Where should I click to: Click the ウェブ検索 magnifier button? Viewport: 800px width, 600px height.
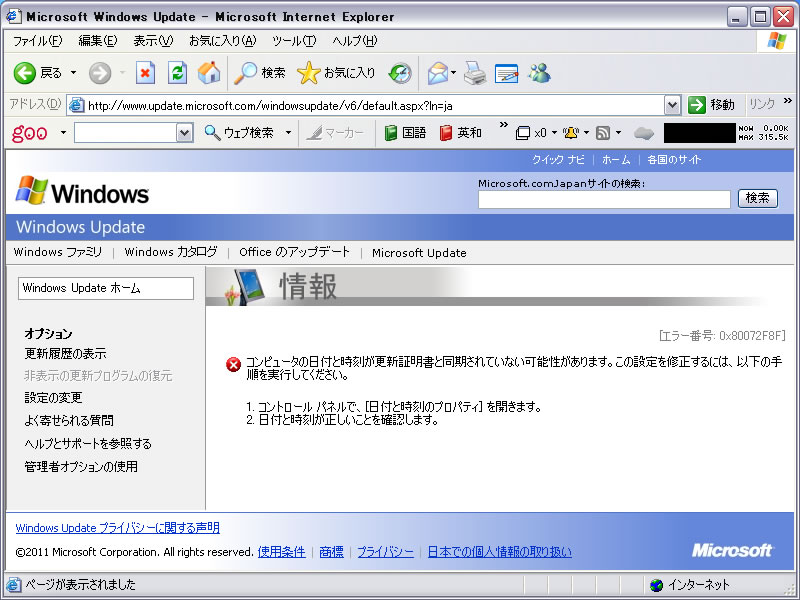239,133
